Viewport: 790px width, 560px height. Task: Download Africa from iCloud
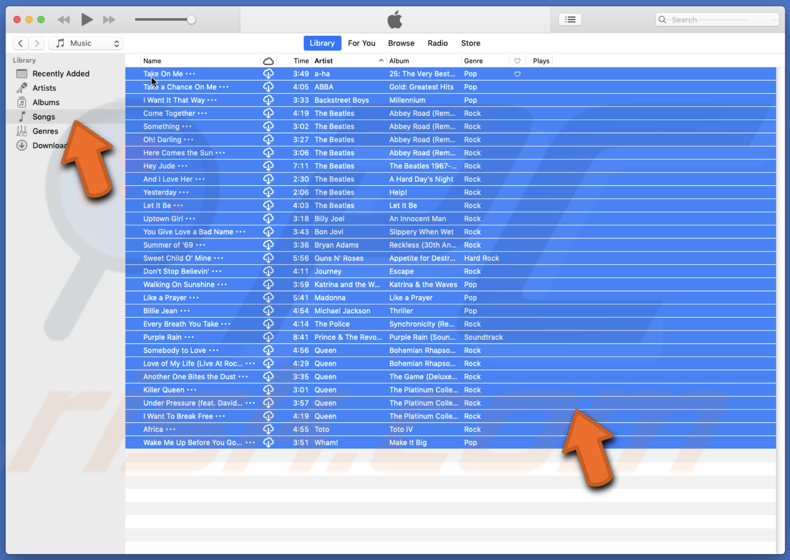click(x=268, y=429)
